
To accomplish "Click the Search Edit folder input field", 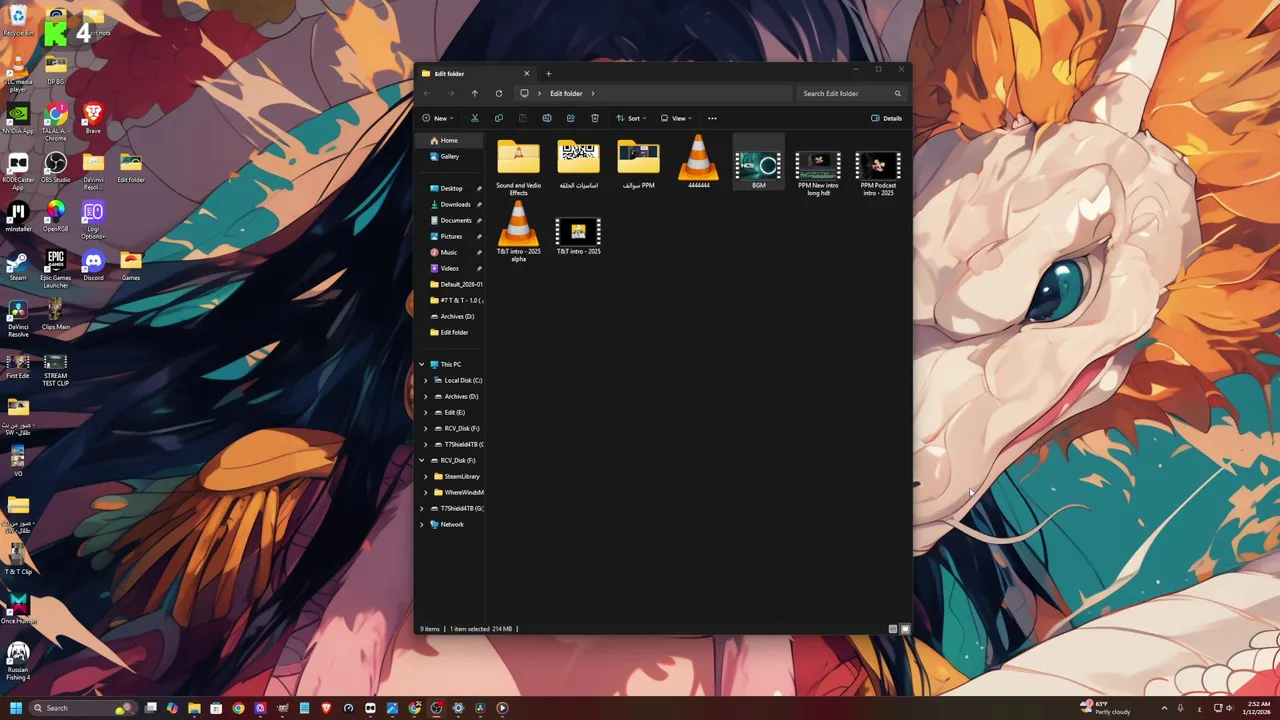I will (x=851, y=93).
